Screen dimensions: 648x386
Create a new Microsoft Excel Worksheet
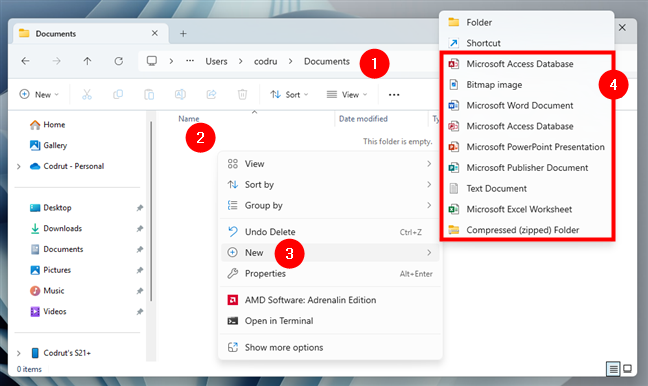tap(527, 209)
